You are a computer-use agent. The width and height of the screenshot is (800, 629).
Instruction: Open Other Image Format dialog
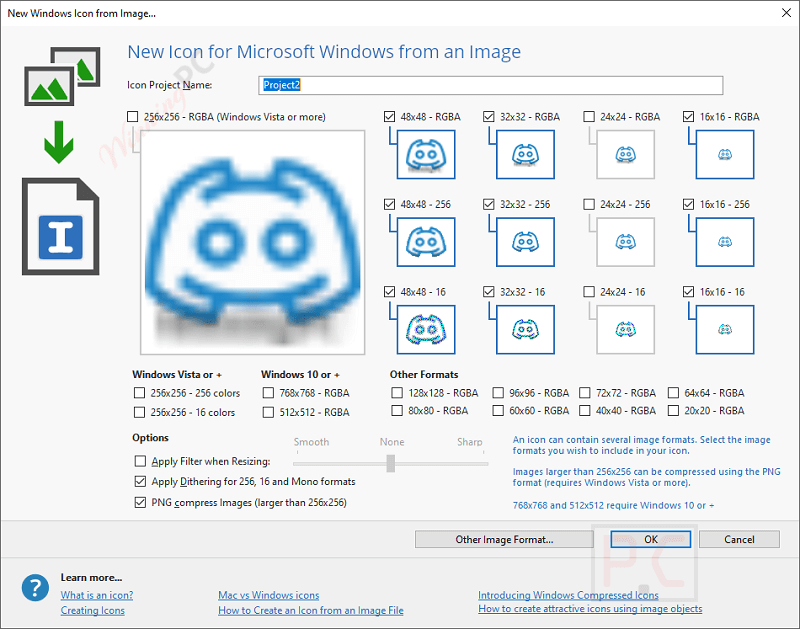(504, 539)
